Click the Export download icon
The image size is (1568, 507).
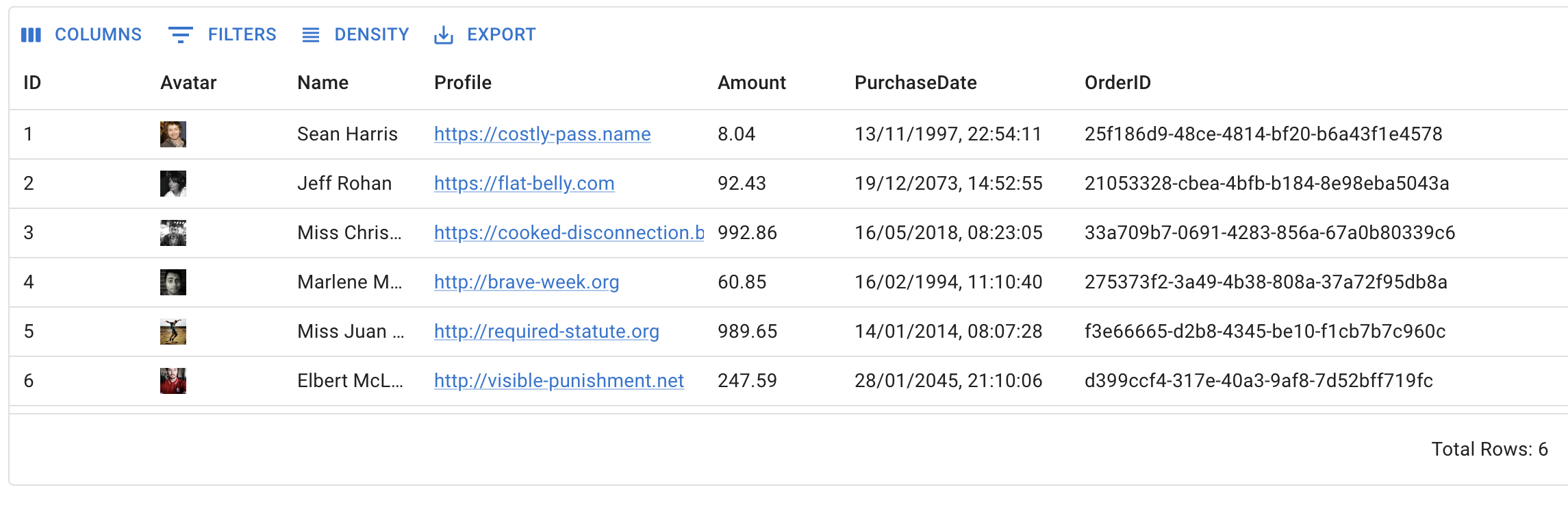click(x=444, y=35)
